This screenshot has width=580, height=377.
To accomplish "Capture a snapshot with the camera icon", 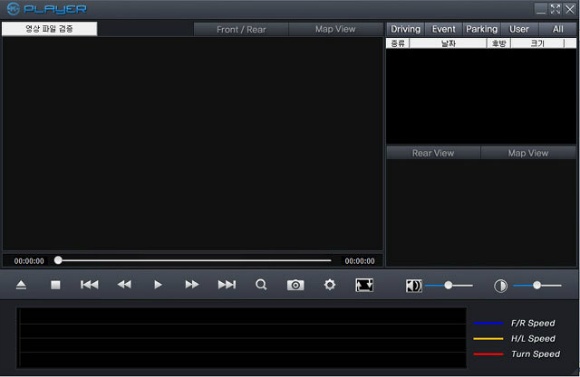I will point(296,285).
